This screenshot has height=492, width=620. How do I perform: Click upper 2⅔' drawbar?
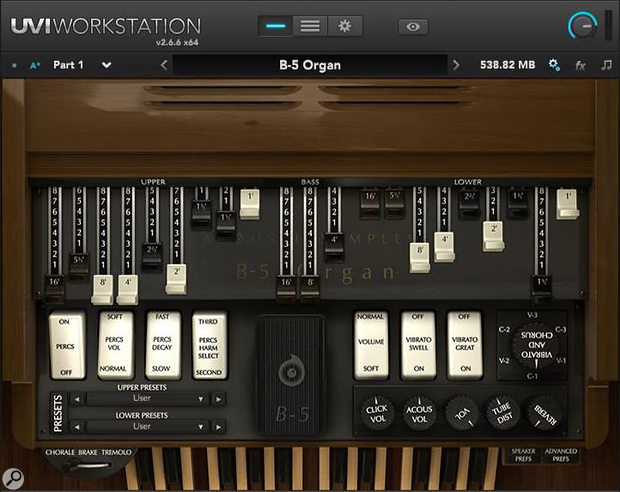[x=152, y=256]
